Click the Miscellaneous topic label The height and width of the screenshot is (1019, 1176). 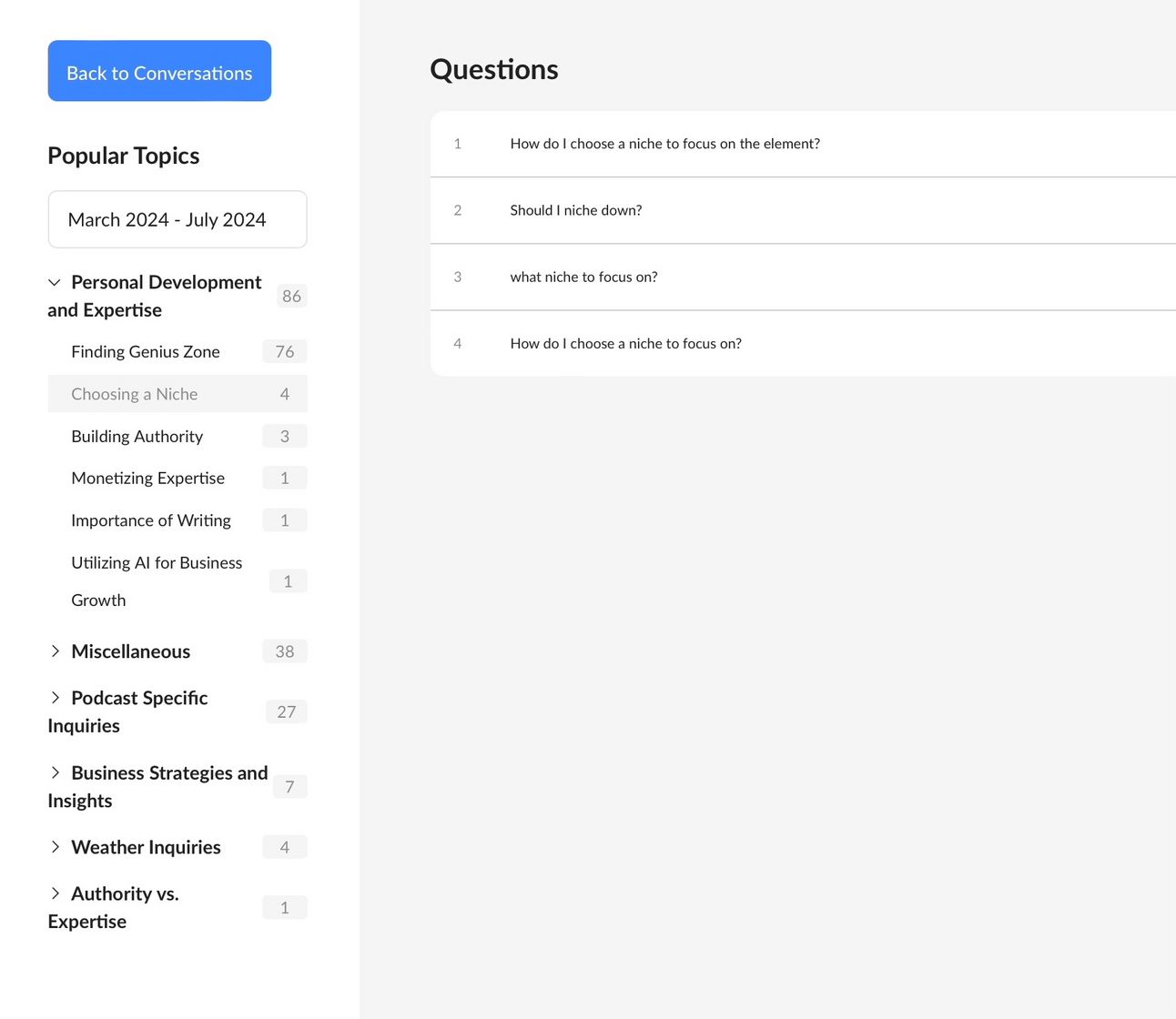(131, 651)
